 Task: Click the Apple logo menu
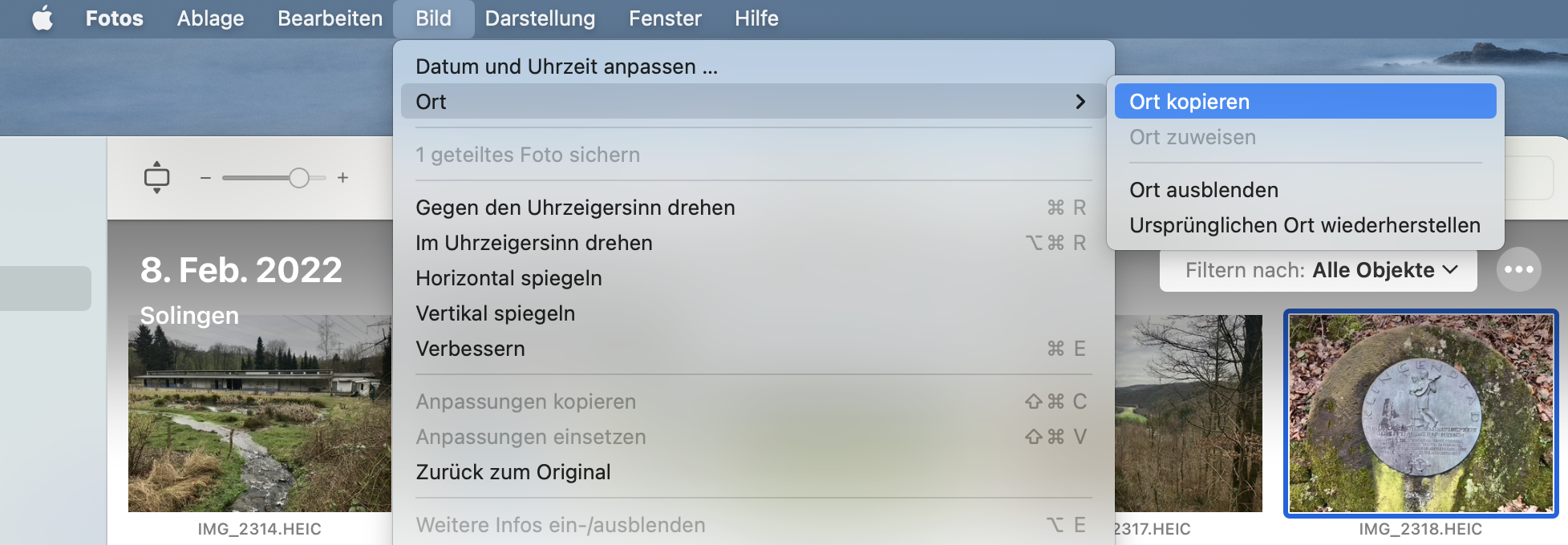click(43, 18)
